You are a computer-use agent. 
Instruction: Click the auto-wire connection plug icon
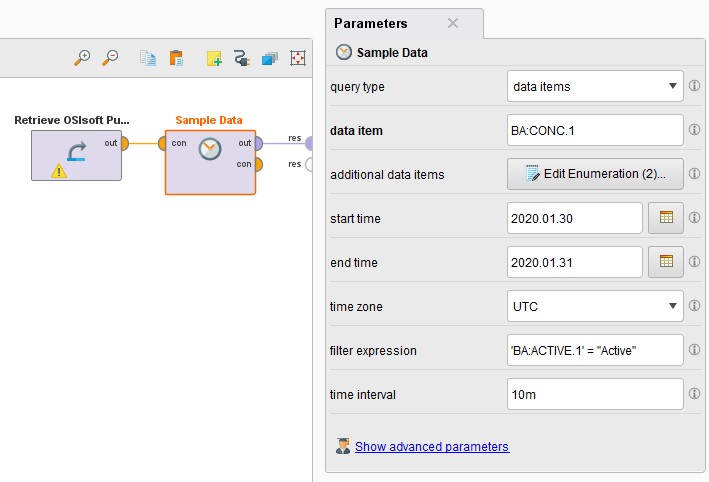(x=241, y=59)
